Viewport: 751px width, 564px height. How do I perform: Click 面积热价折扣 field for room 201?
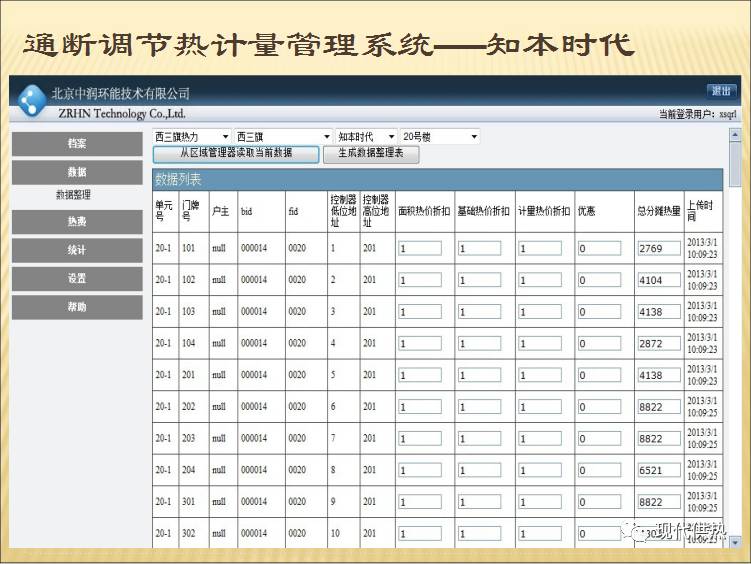pyautogui.click(x=420, y=375)
